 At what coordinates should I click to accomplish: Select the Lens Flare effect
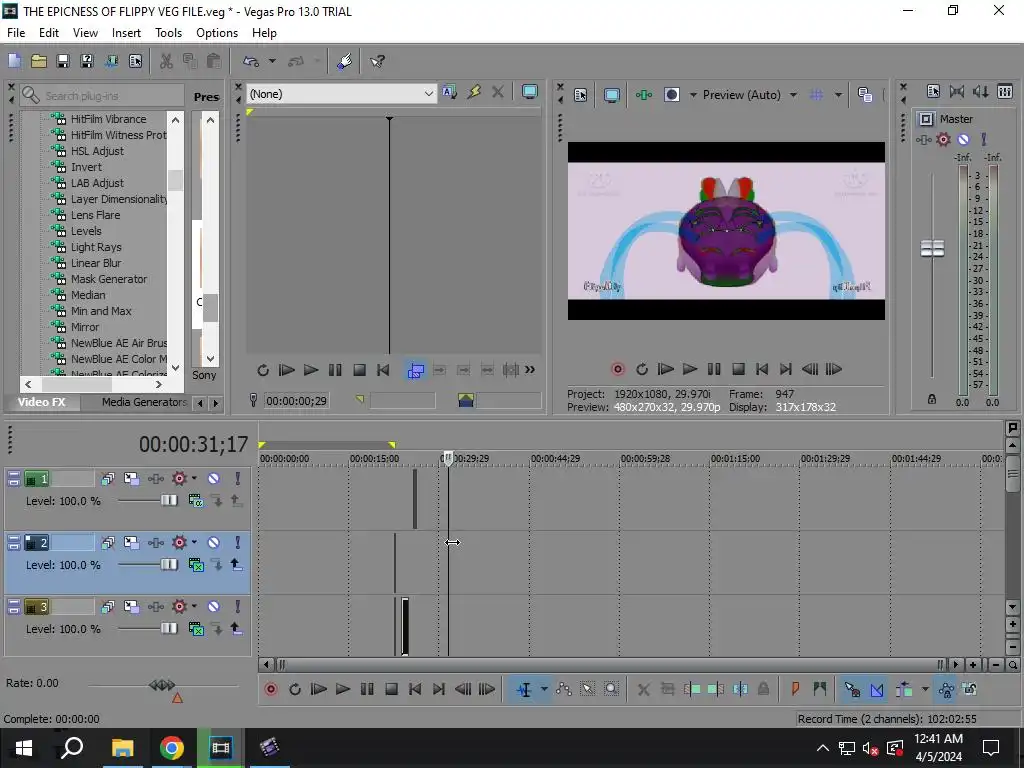pyautogui.click(x=95, y=215)
